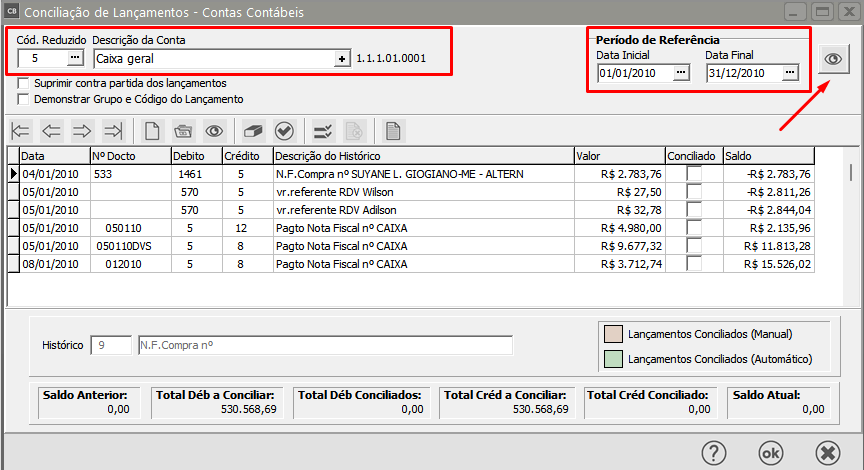Click the help question mark icon

[713, 452]
